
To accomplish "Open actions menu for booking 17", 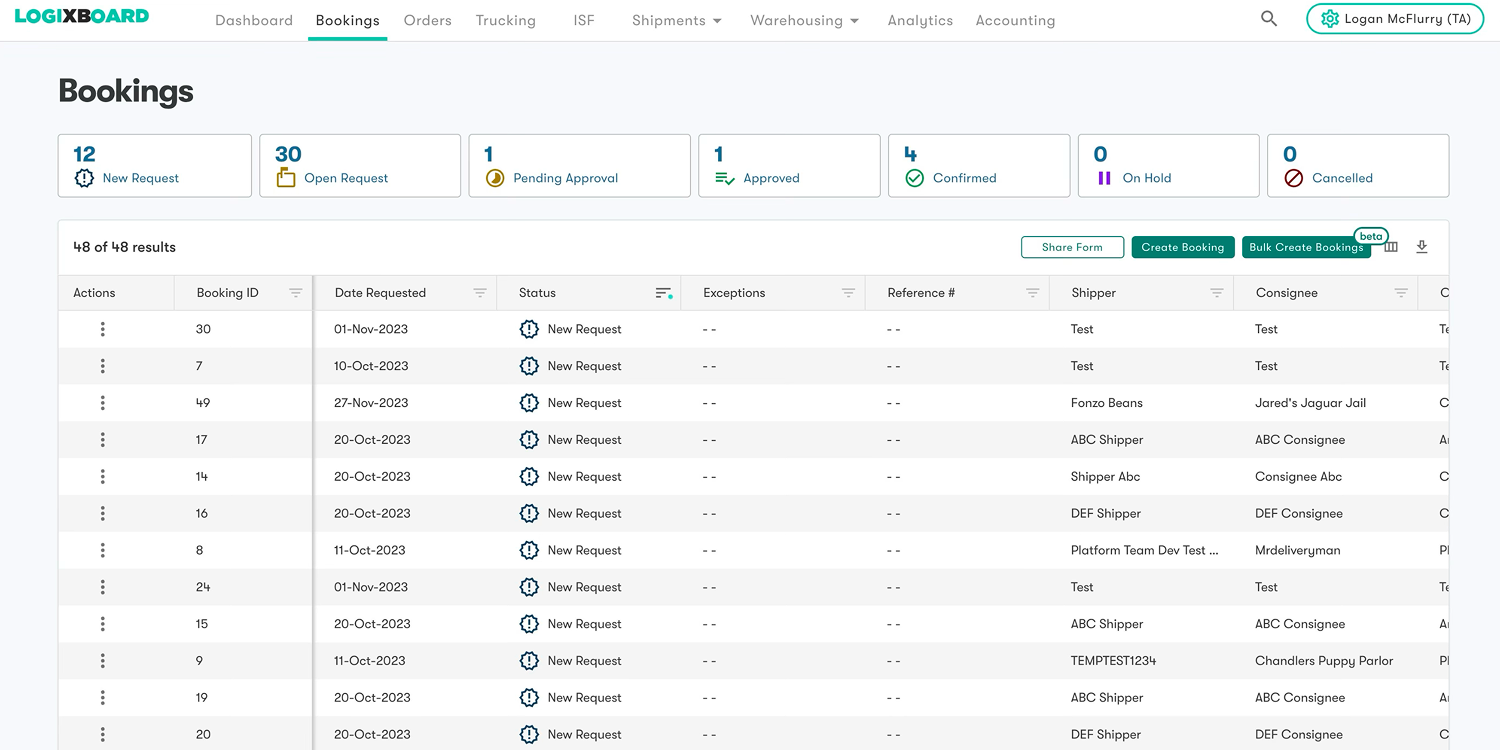I will [103, 440].
